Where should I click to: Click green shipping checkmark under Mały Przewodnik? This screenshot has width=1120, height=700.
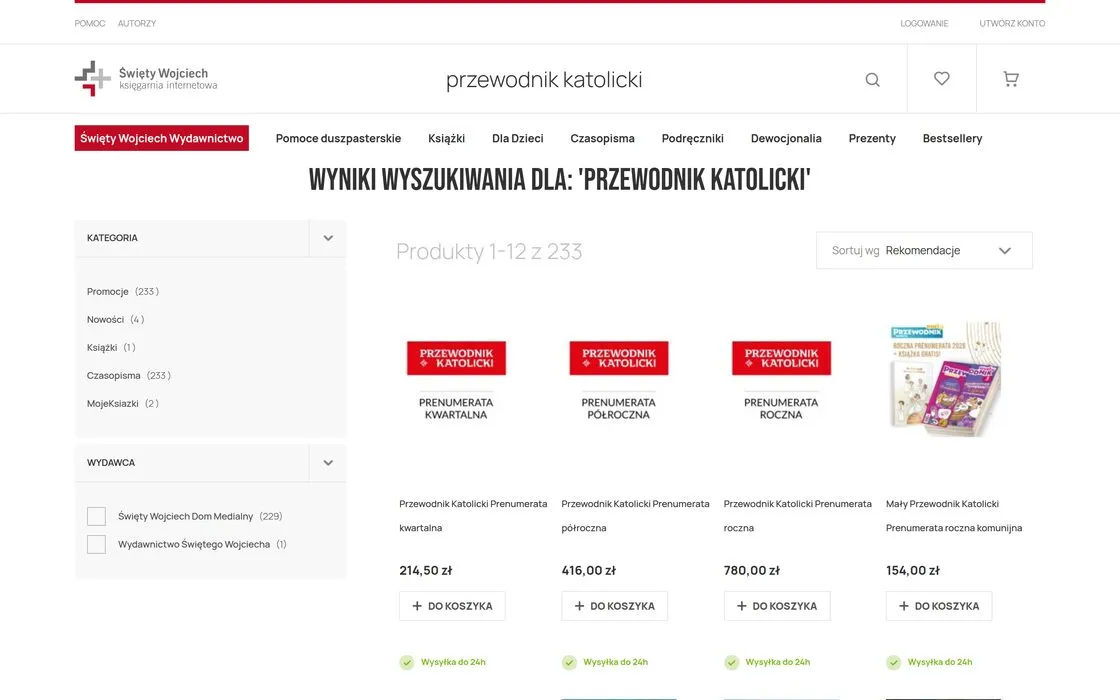point(894,662)
